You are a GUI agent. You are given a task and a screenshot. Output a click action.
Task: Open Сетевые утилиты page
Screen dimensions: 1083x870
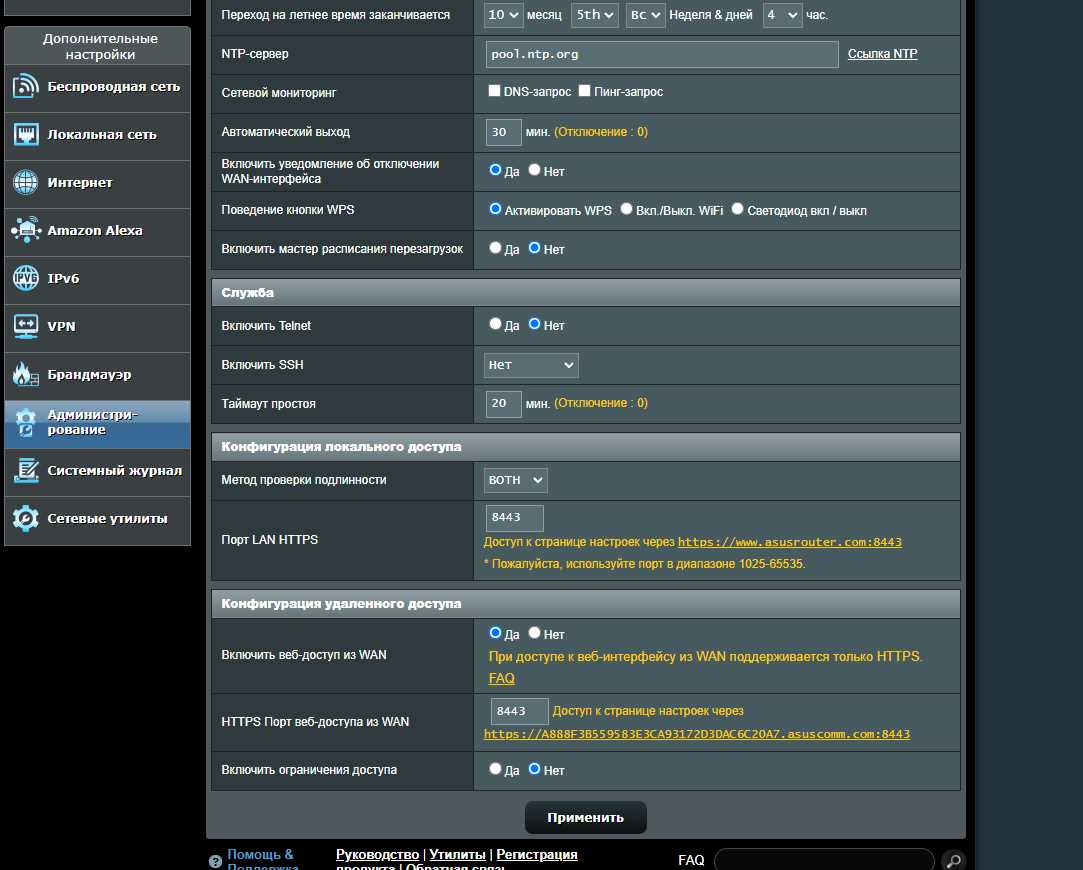pos(97,521)
